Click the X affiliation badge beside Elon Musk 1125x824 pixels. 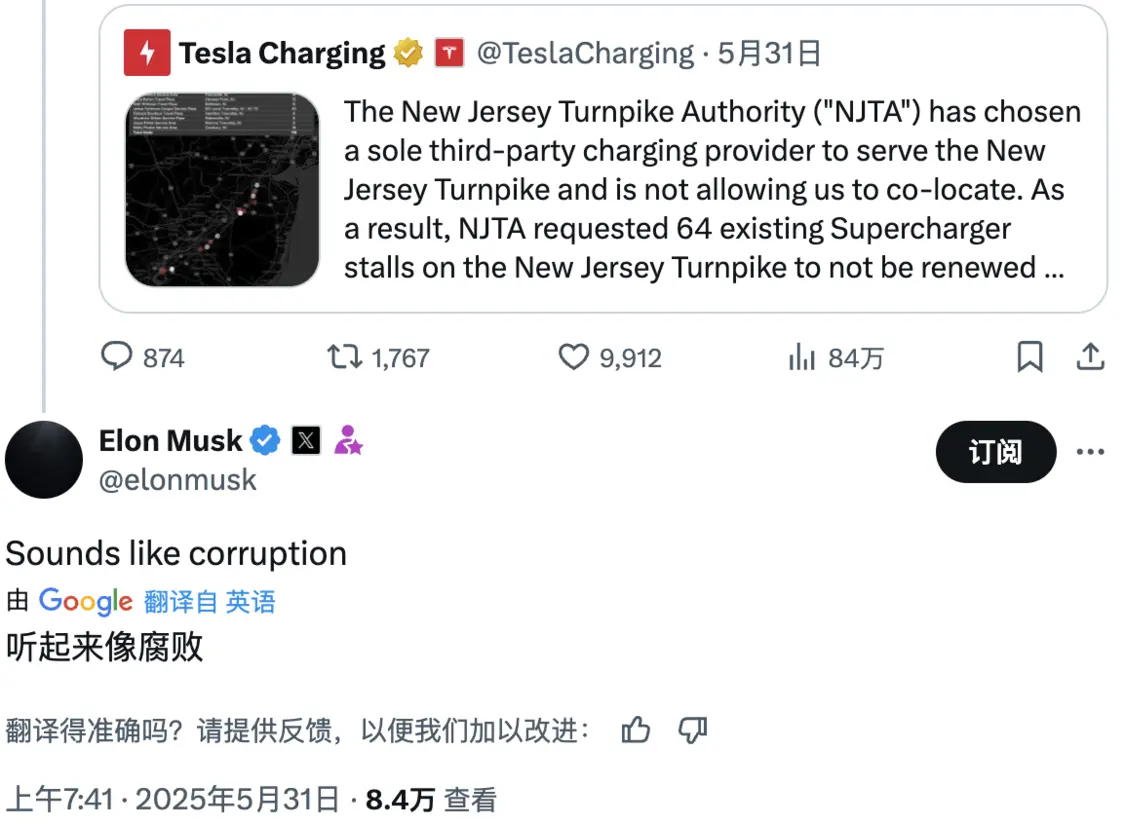pos(306,440)
